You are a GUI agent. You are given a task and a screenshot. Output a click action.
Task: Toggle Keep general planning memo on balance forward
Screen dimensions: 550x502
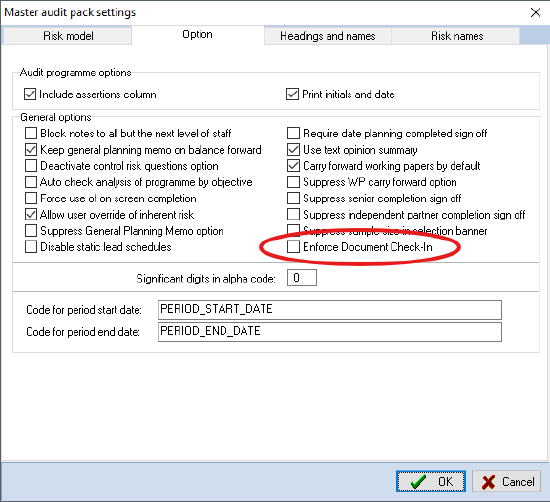point(31,150)
